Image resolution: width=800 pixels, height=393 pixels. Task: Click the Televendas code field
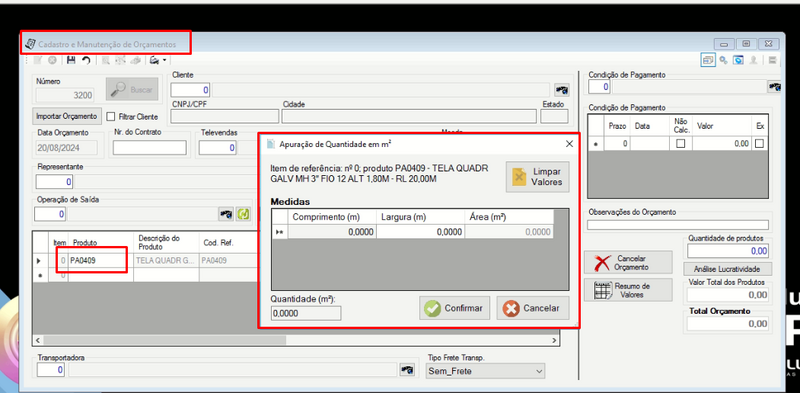click(218, 148)
